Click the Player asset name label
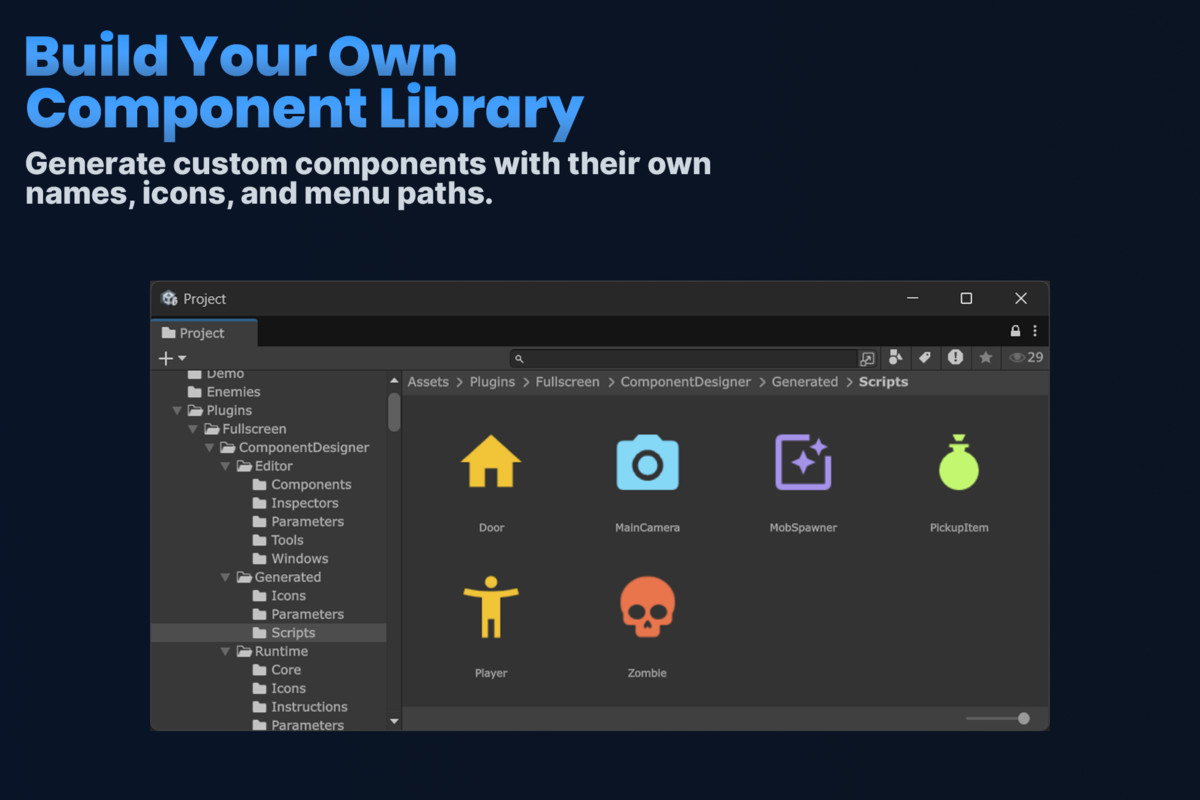 [491, 673]
